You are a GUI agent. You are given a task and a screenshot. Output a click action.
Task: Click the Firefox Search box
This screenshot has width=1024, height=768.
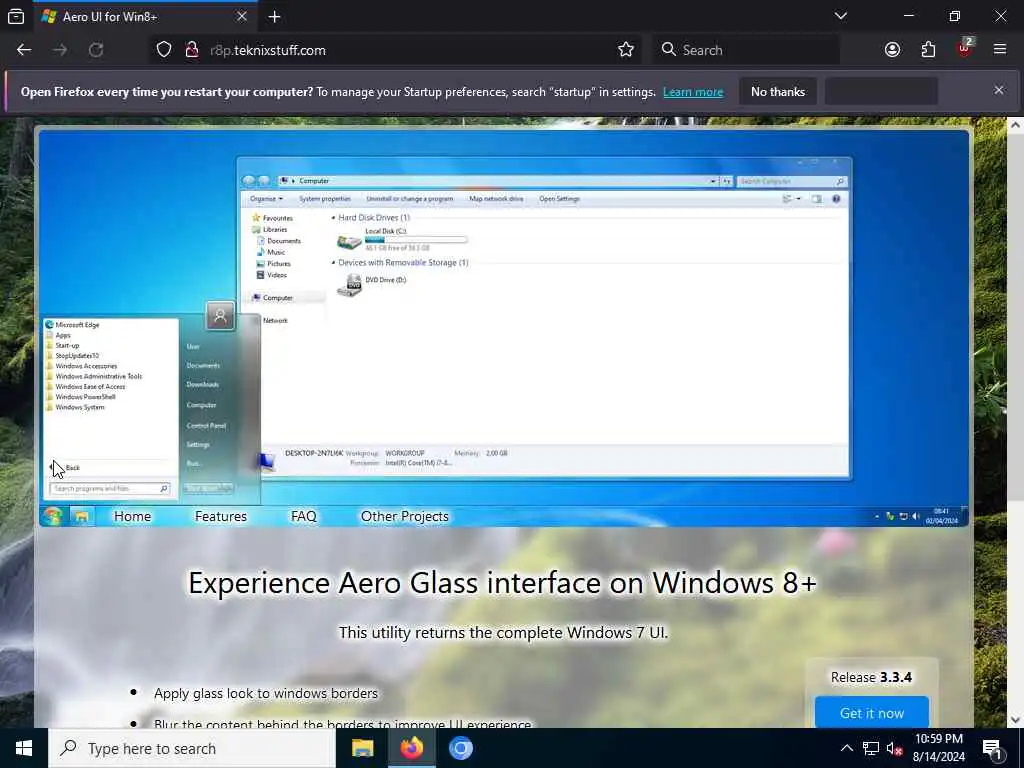pos(746,50)
